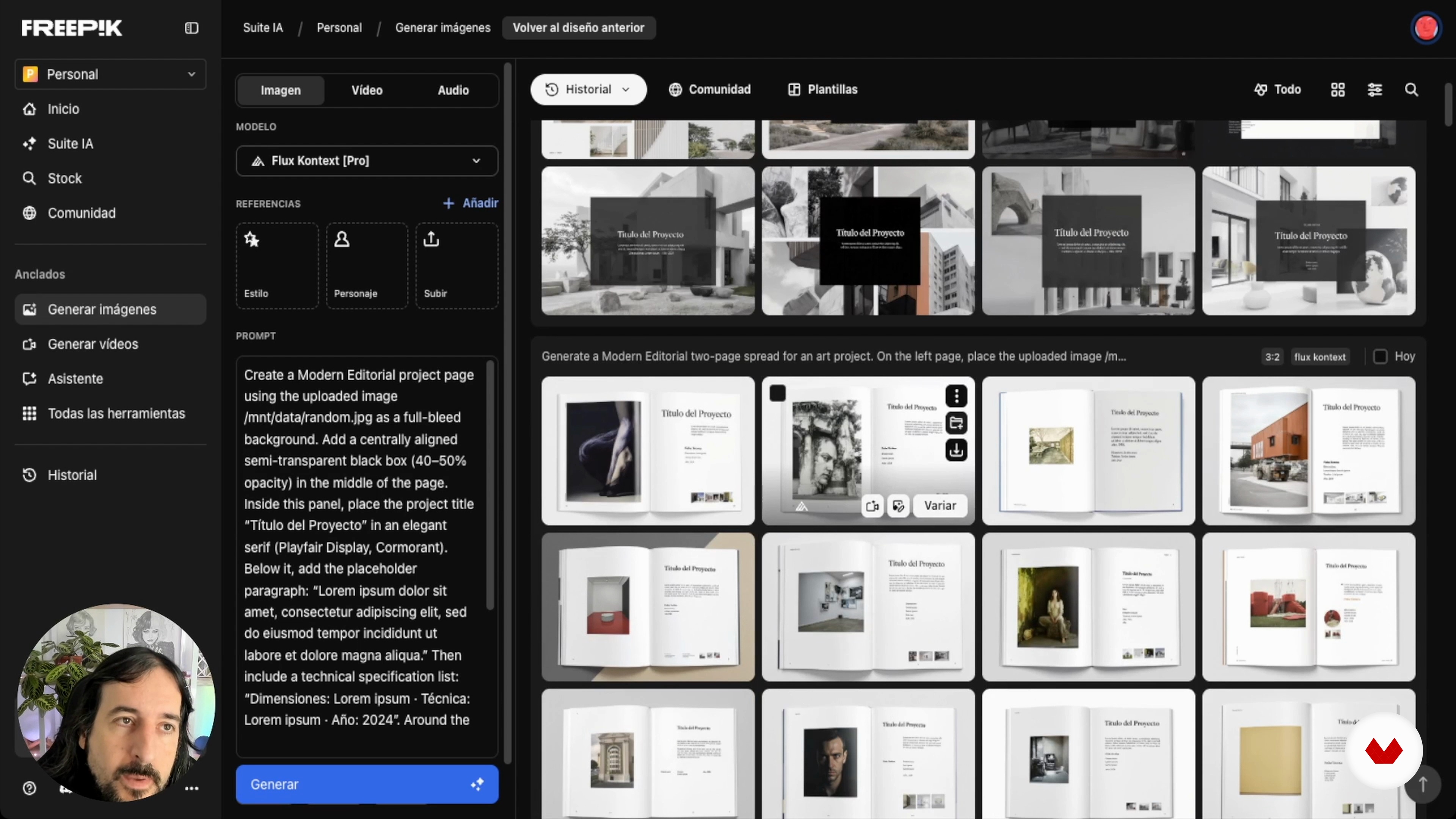1456x819 pixels.
Task: Switch gallery to grid view icon
Action: coord(1338,89)
